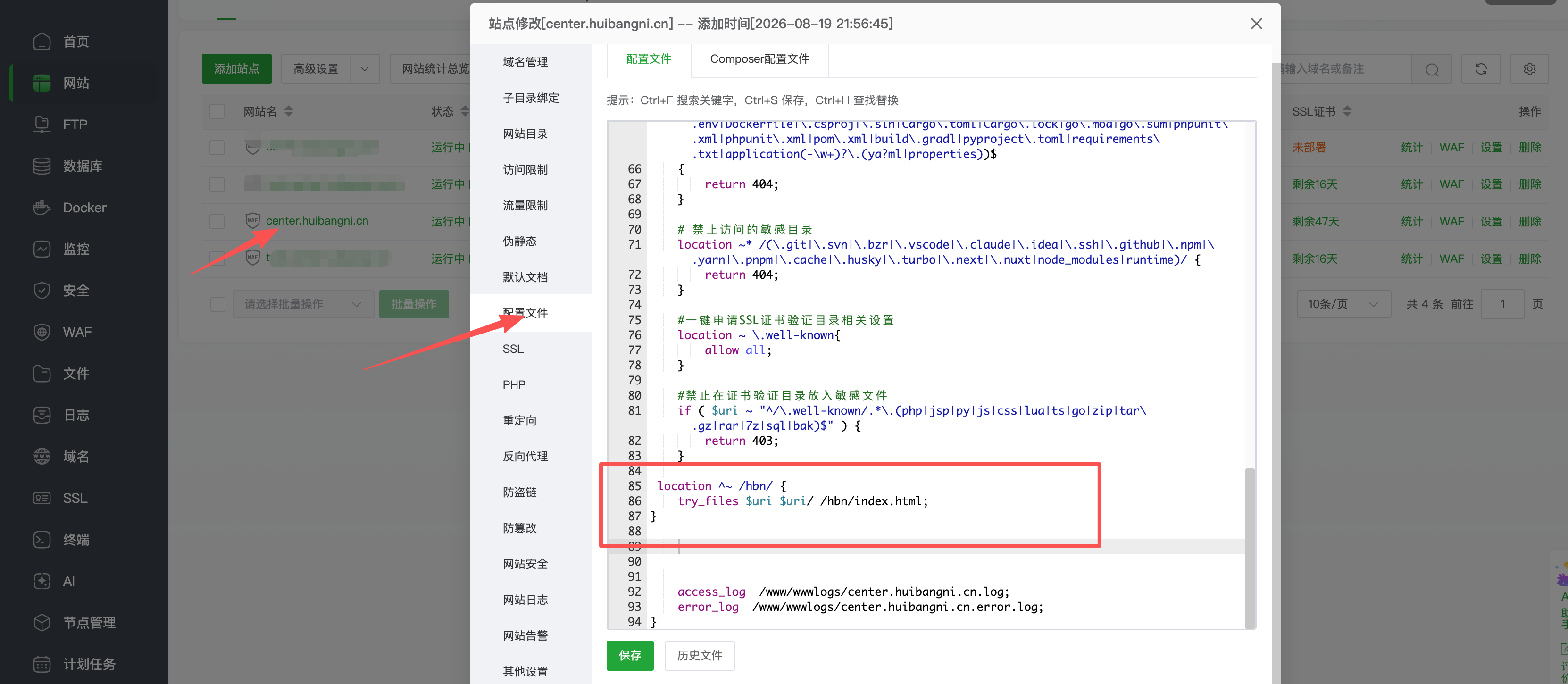The height and width of the screenshot is (684, 1568).
Task: Click 删除 for the 剩余47天 row
Action: click(x=1530, y=222)
